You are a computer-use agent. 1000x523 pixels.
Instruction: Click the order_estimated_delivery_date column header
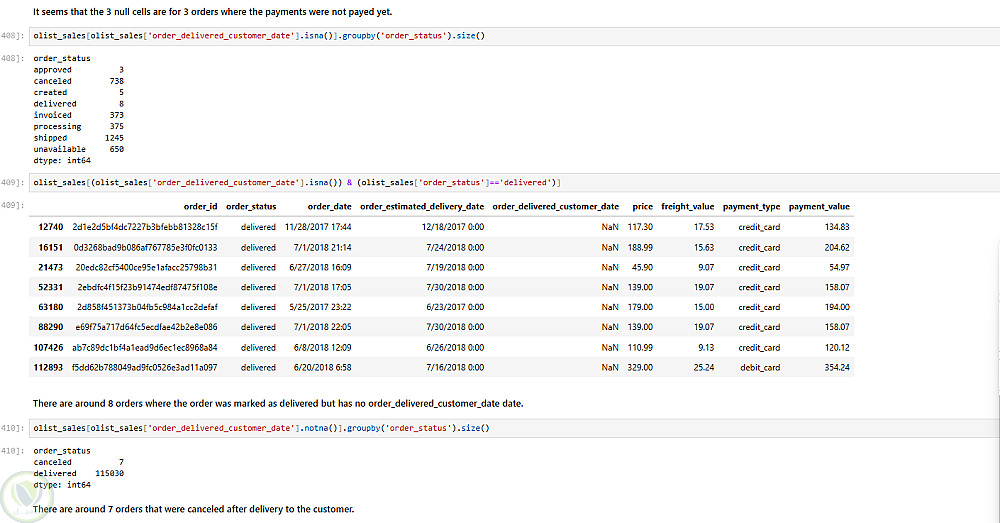(421, 207)
